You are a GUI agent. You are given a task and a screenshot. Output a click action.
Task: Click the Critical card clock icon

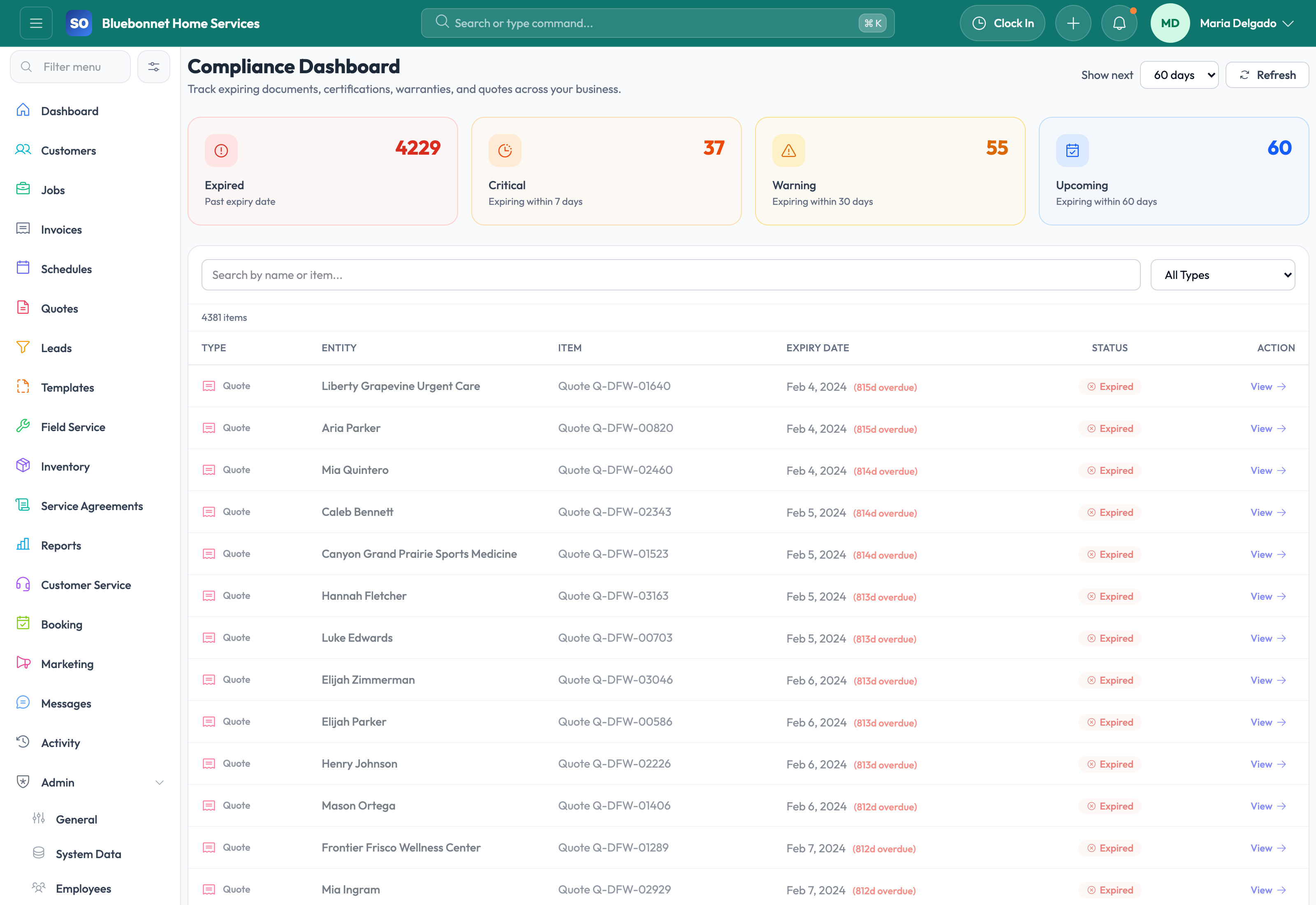click(505, 150)
